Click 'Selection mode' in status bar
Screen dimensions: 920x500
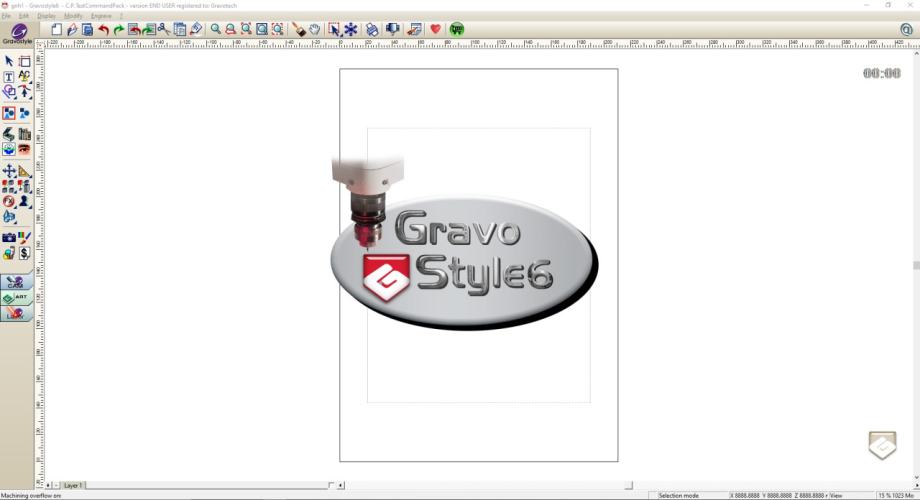678,496
